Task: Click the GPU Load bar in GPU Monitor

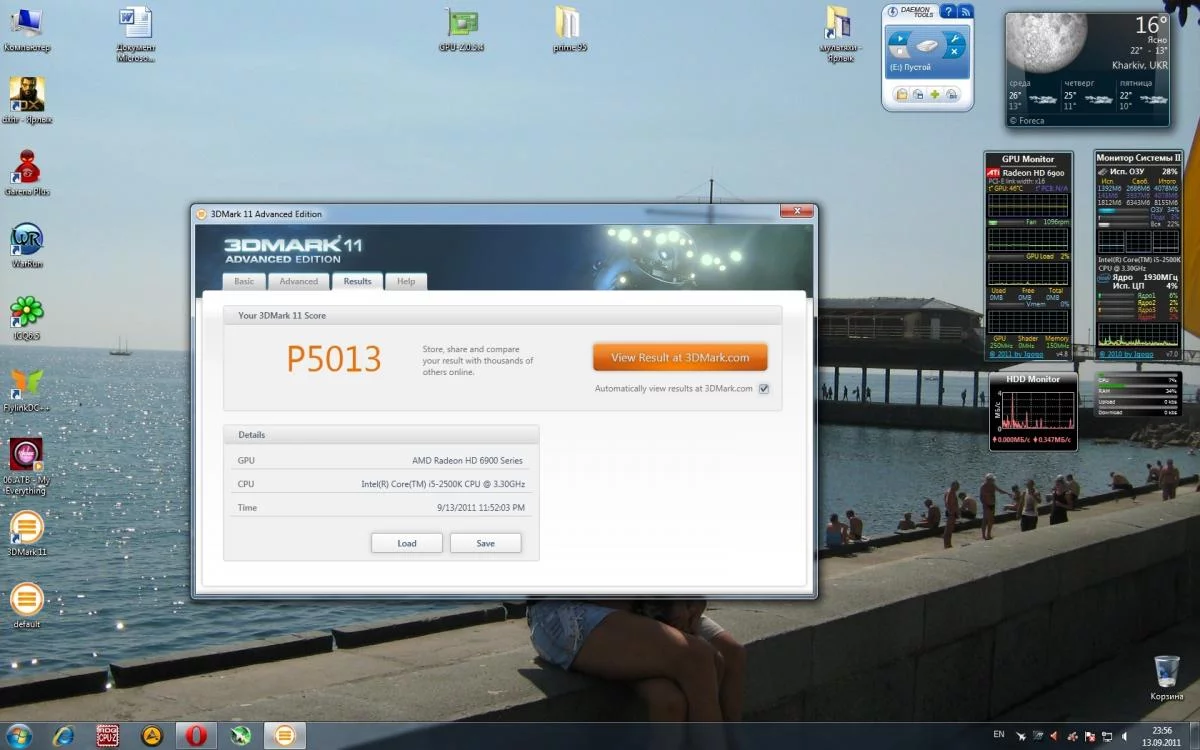Action: tap(1029, 257)
